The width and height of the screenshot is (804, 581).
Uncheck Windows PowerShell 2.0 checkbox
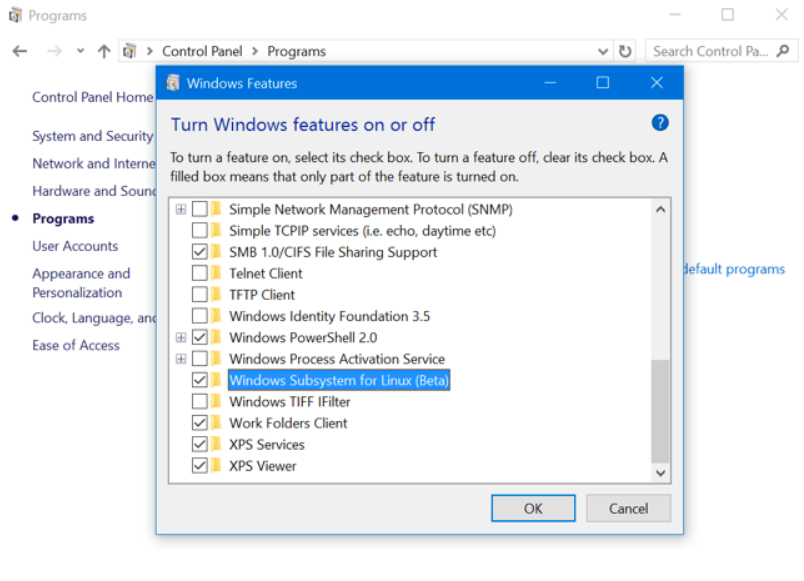[x=200, y=337]
